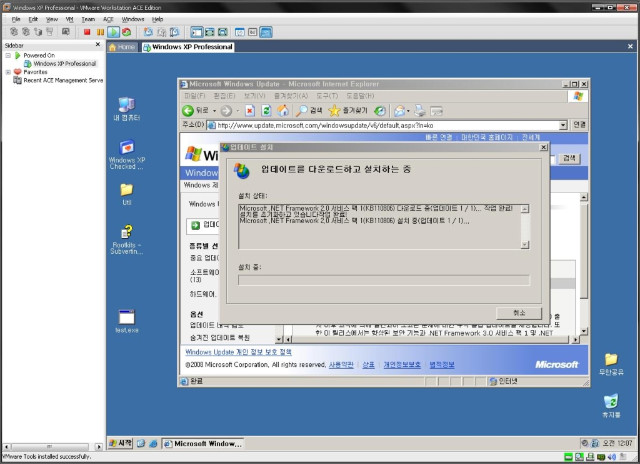
Task: Open the 사용약관 footer link
Action: 341,365
